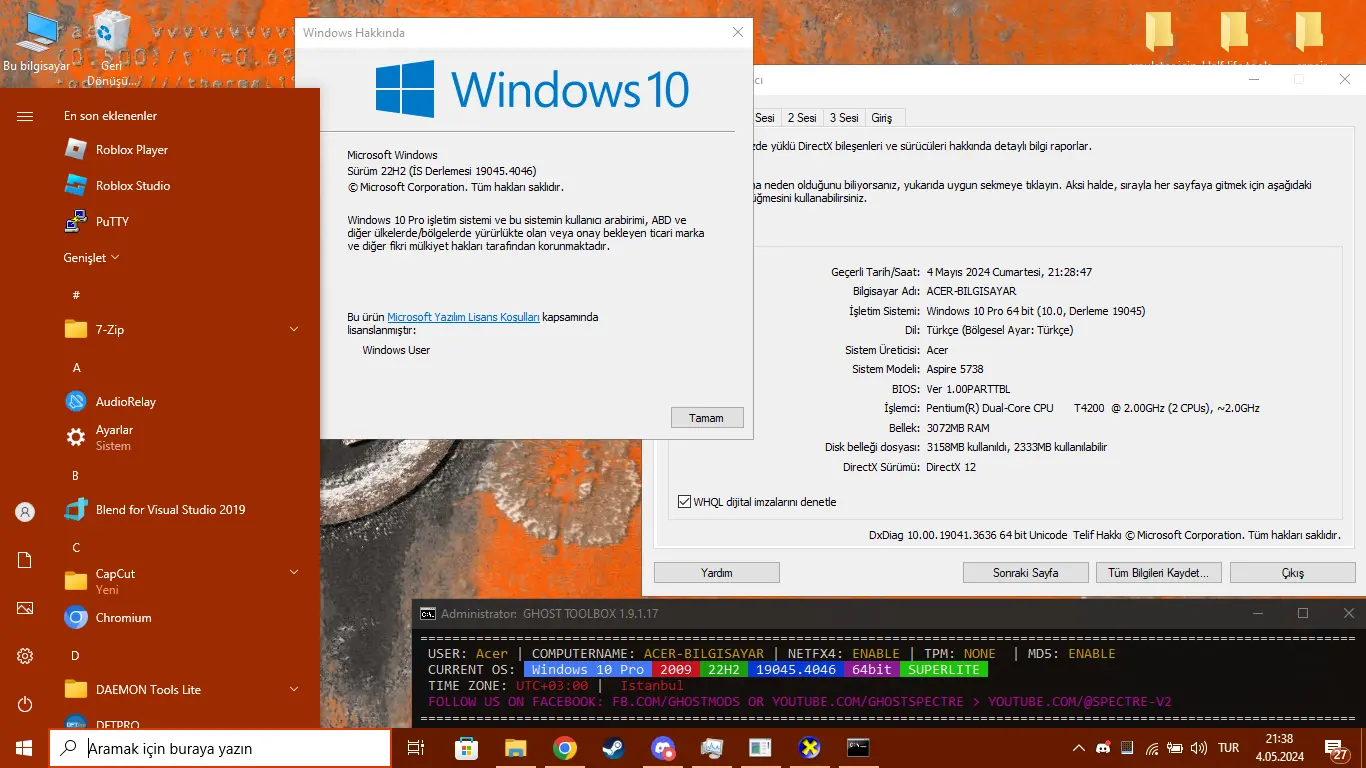The width and height of the screenshot is (1366, 768).
Task: Select the Recycle Bin desktop icon
Action: coord(110,48)
